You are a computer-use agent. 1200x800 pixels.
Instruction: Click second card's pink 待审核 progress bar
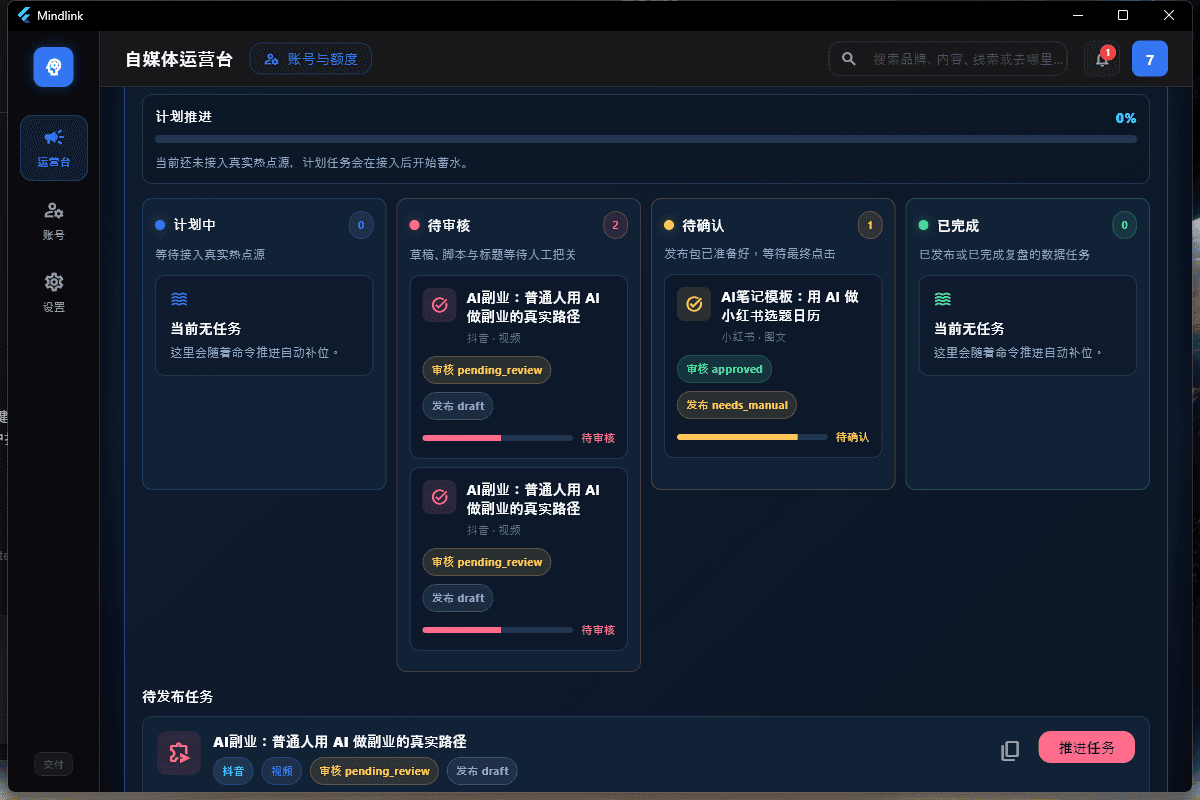[x=498, y=630]
